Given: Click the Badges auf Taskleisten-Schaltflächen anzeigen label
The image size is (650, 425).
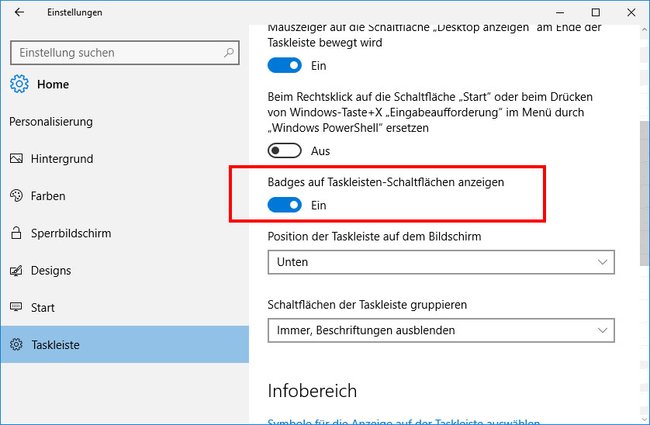Looking at the screenshot, I should pos(386,182).
